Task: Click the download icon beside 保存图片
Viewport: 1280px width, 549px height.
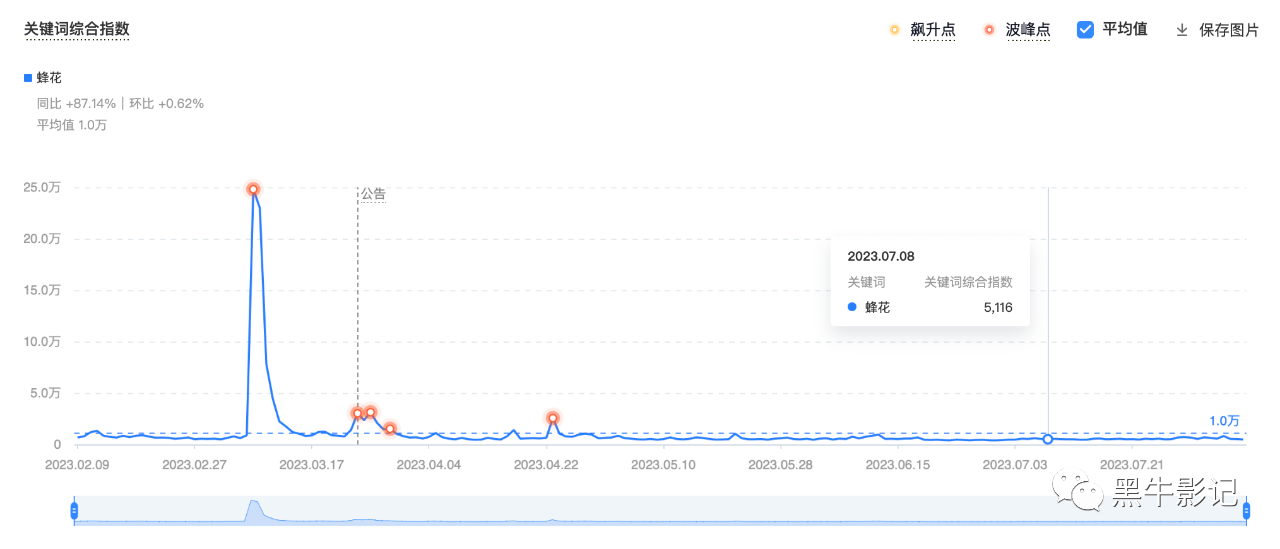Action: pos(1182,30)
